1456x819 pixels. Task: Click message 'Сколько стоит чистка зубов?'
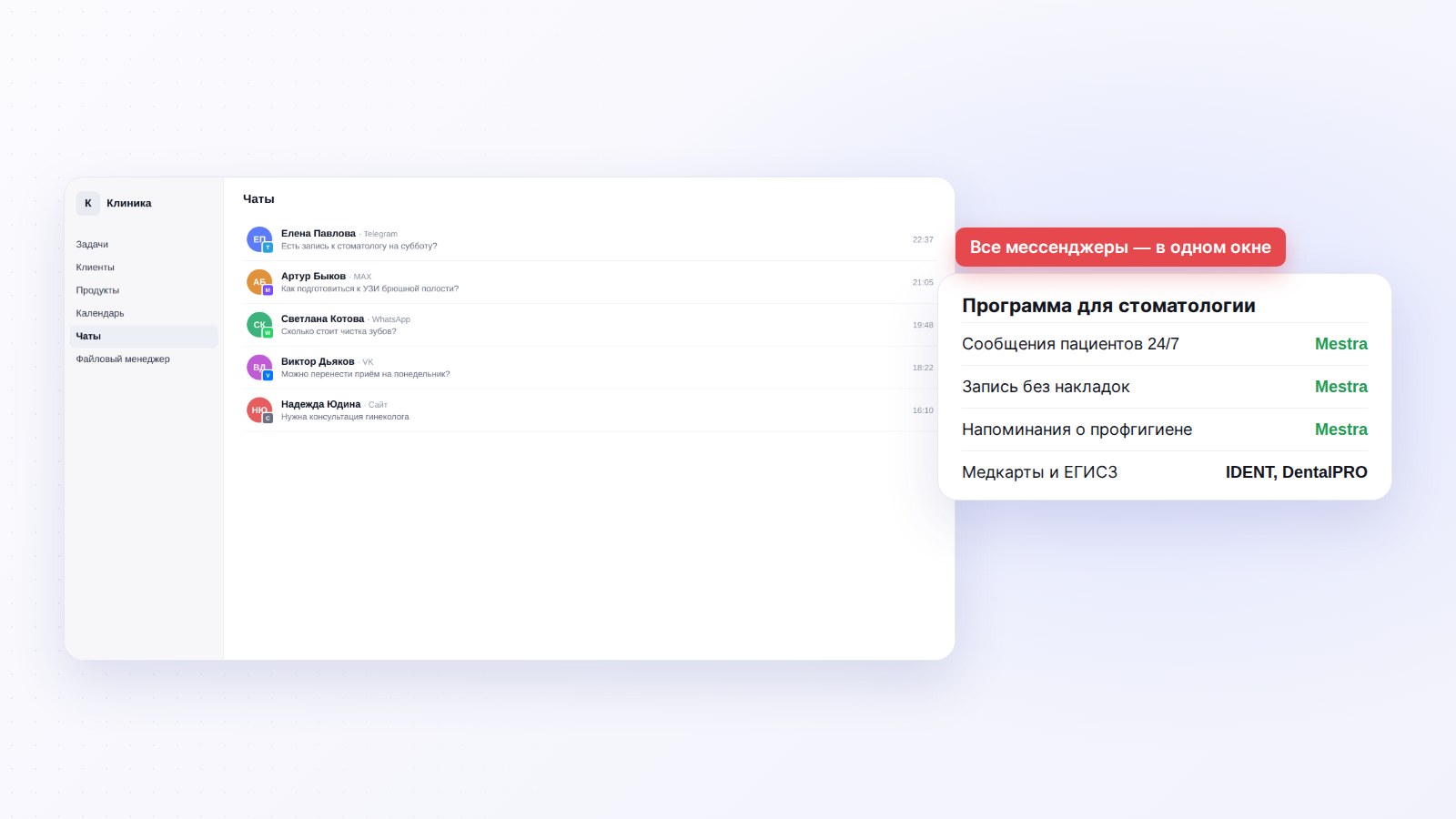[339, 331]
